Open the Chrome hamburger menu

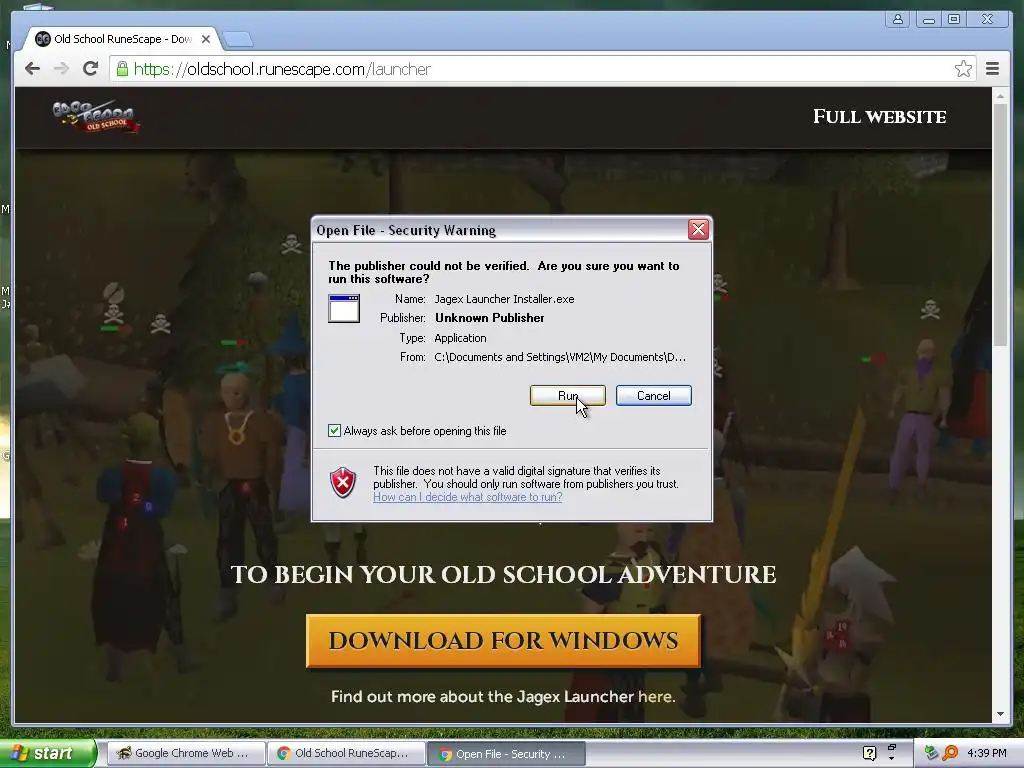click(992, 69)
